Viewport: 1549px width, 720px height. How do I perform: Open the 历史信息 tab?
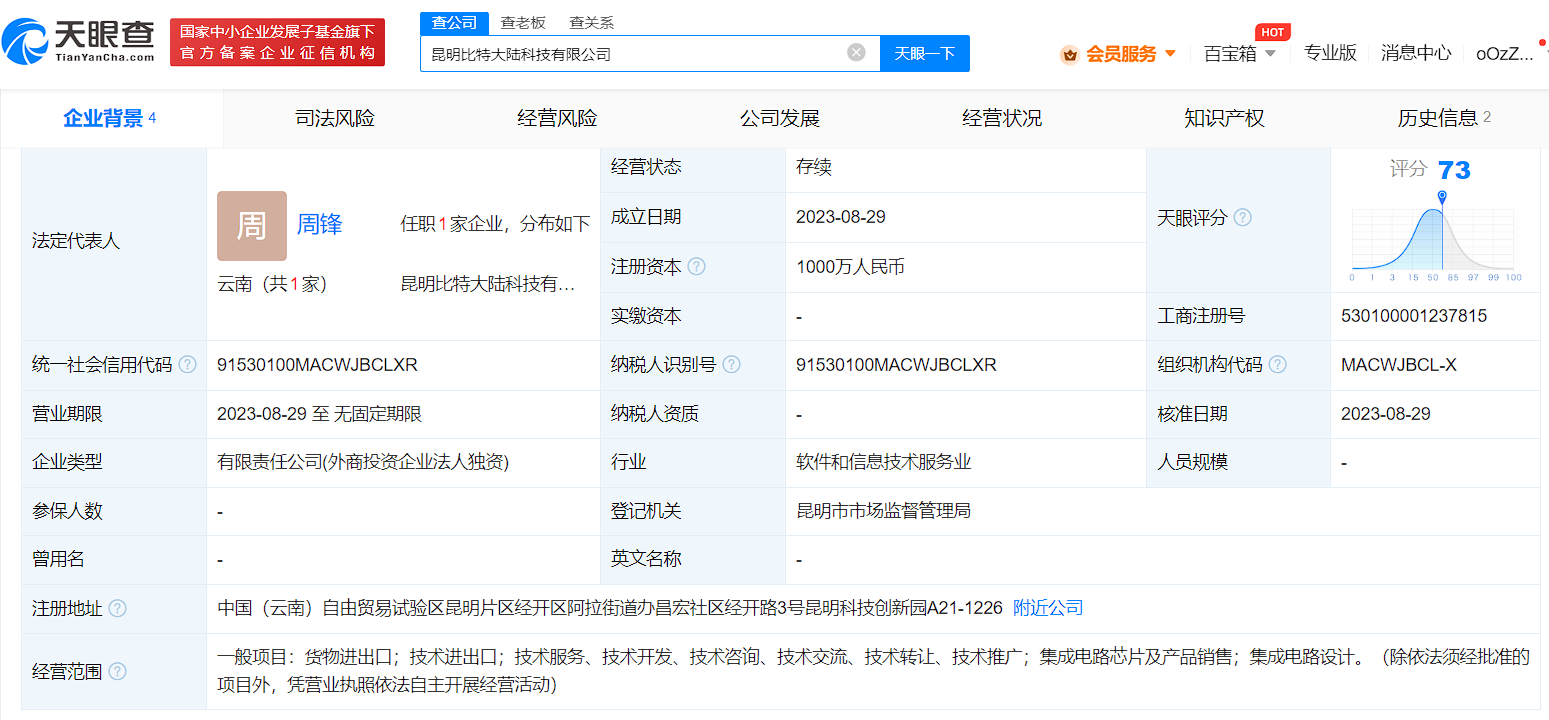pos(1444,118)
